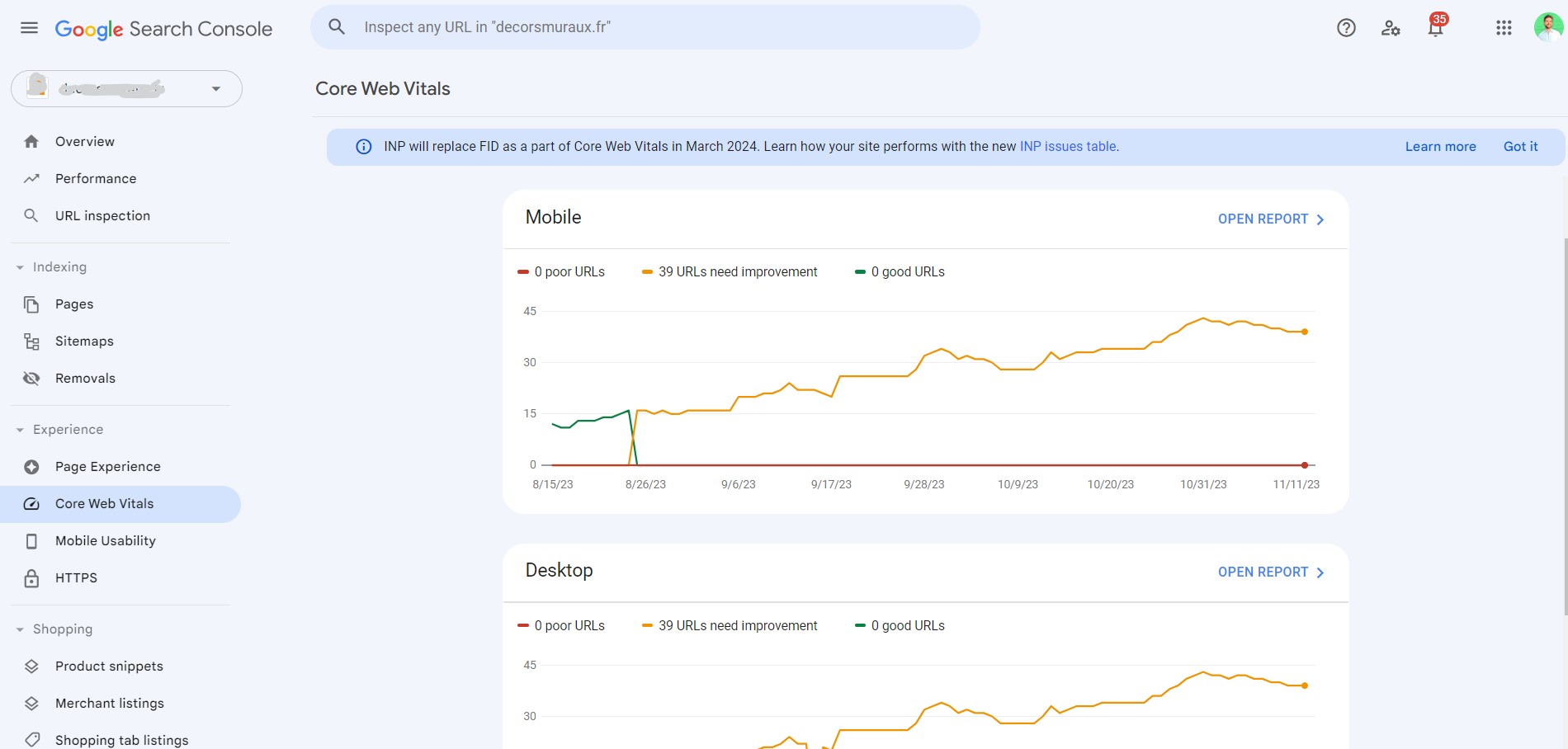Image resolution: width=1568 pixels, height=749 pixels.
Task: Select Merchant listings in the sidebar
Action: (x=110, y=703)
